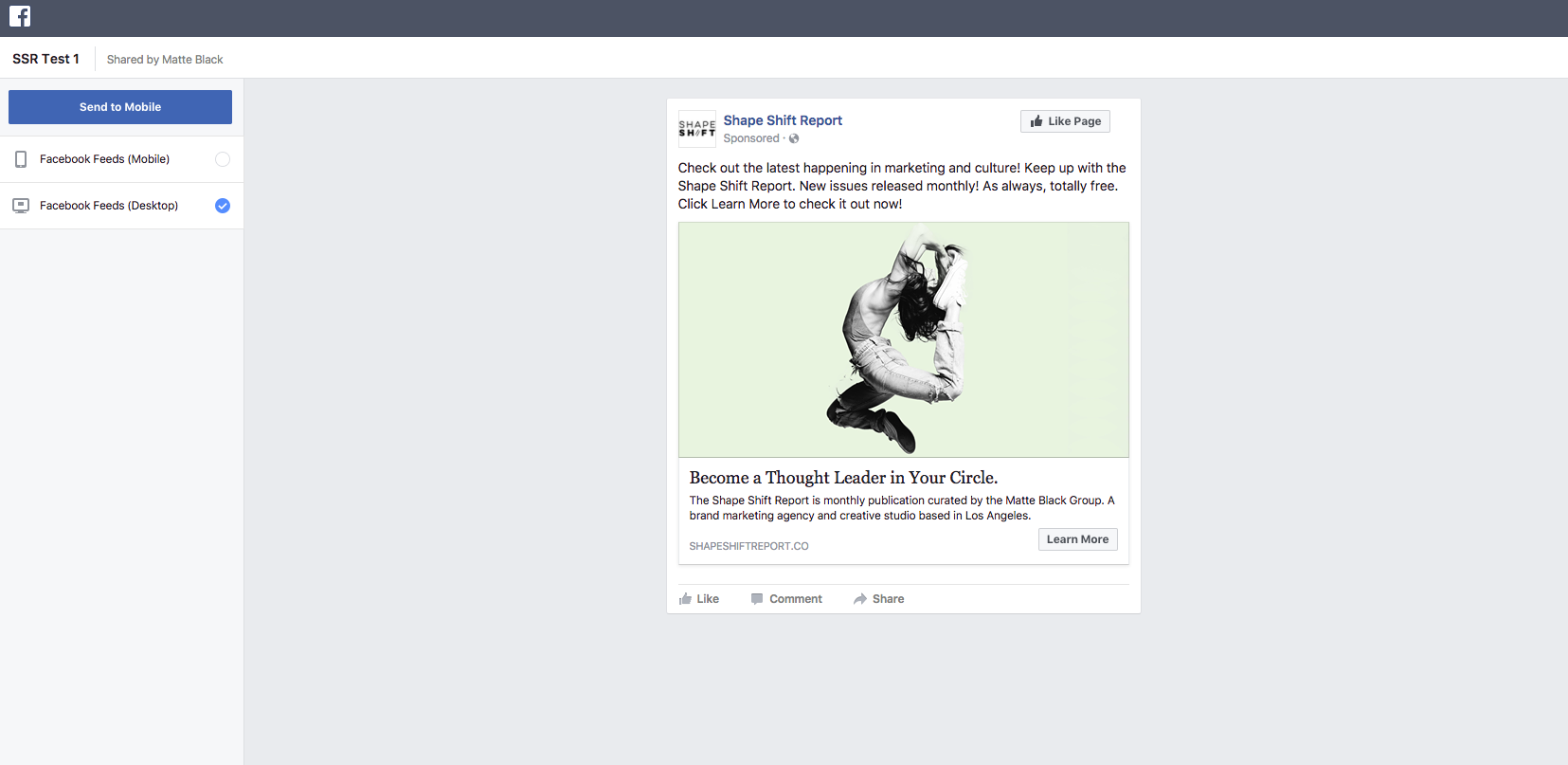The width and height of the screenshot is (1568, 765).
Task: Click the SSR Test 1 title
Action: [45, 59]
